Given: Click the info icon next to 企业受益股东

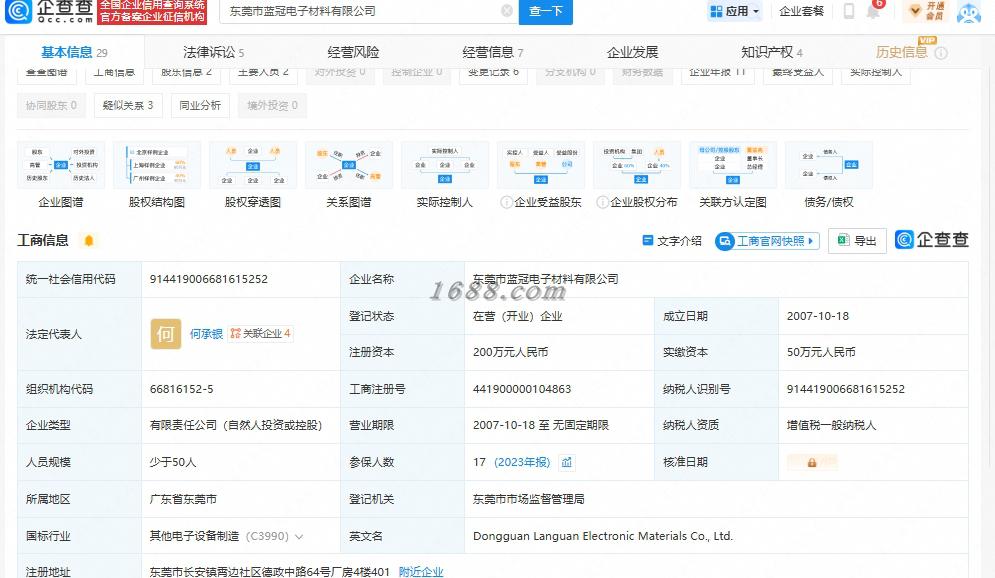Looking at the screenshot, I should [x=506, y=202].
